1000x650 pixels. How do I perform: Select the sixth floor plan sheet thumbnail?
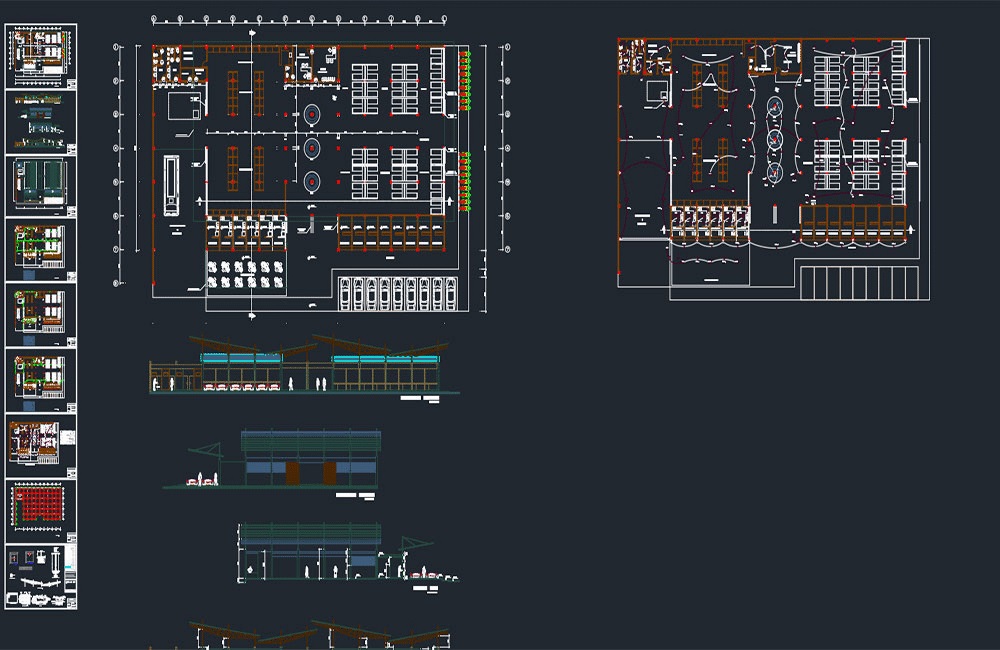click(41, 380)
